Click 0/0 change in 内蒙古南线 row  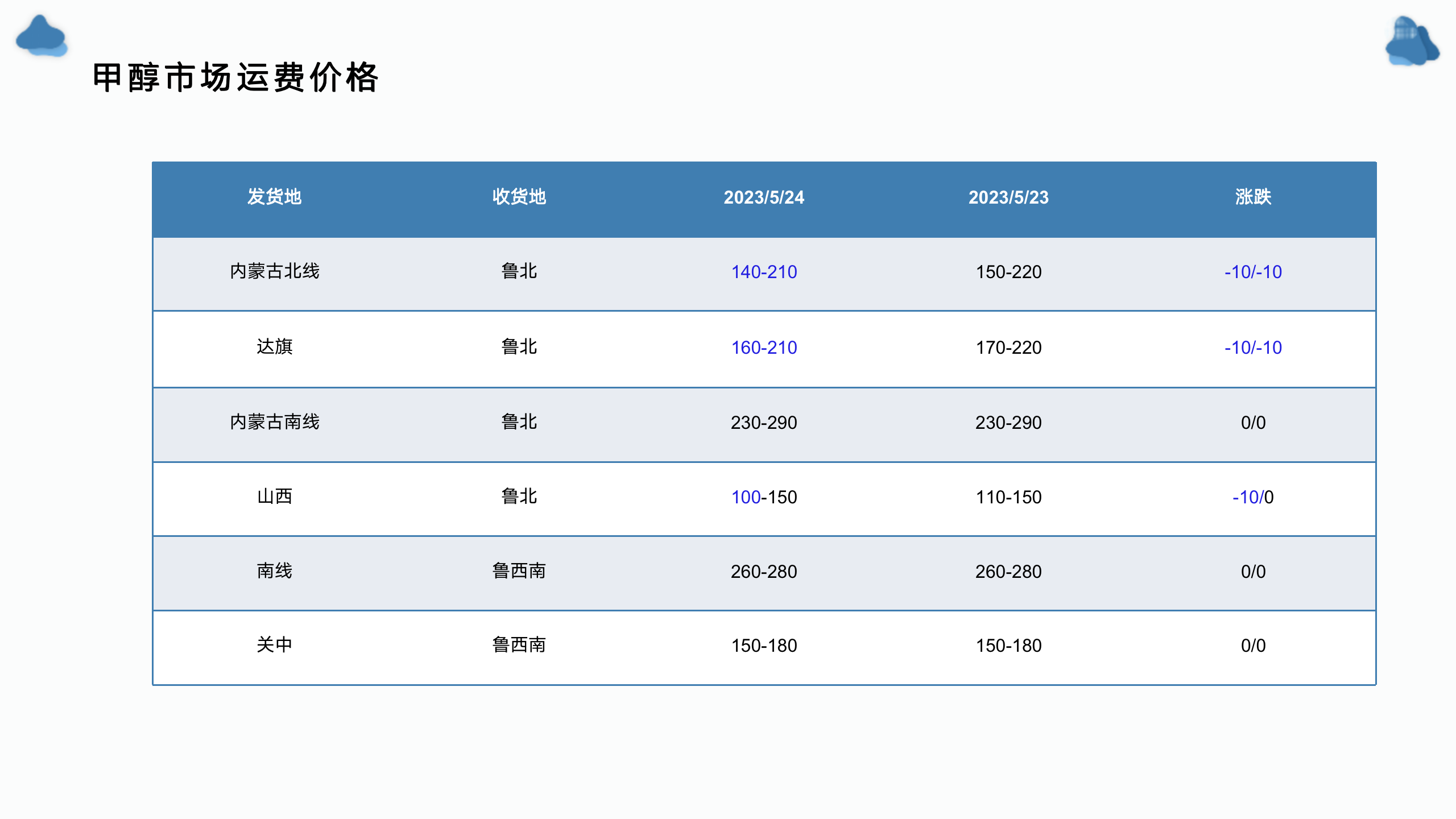tap(1253, 423)
